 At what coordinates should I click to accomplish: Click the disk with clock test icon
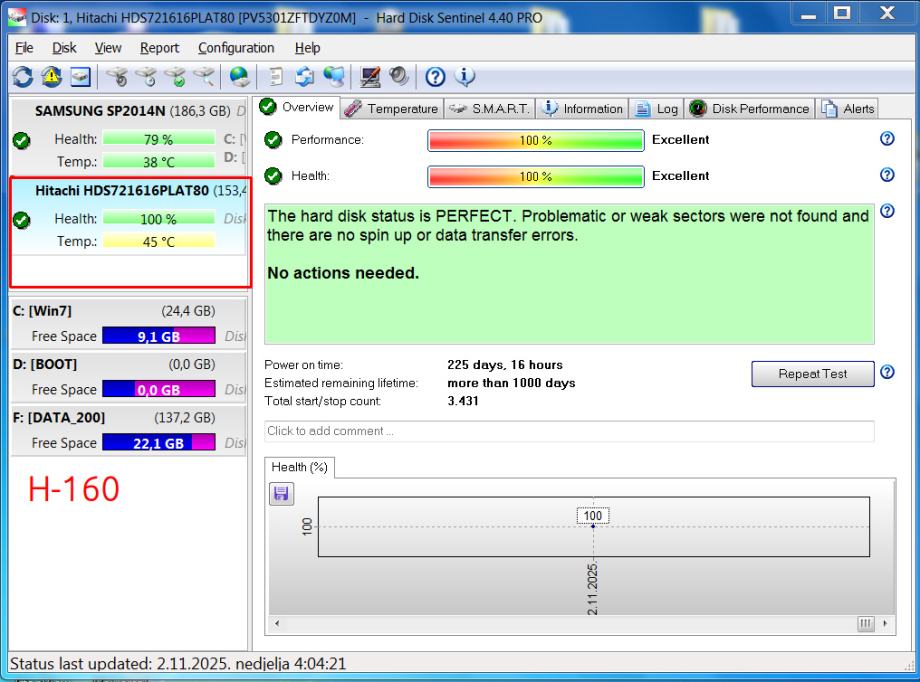146,76
